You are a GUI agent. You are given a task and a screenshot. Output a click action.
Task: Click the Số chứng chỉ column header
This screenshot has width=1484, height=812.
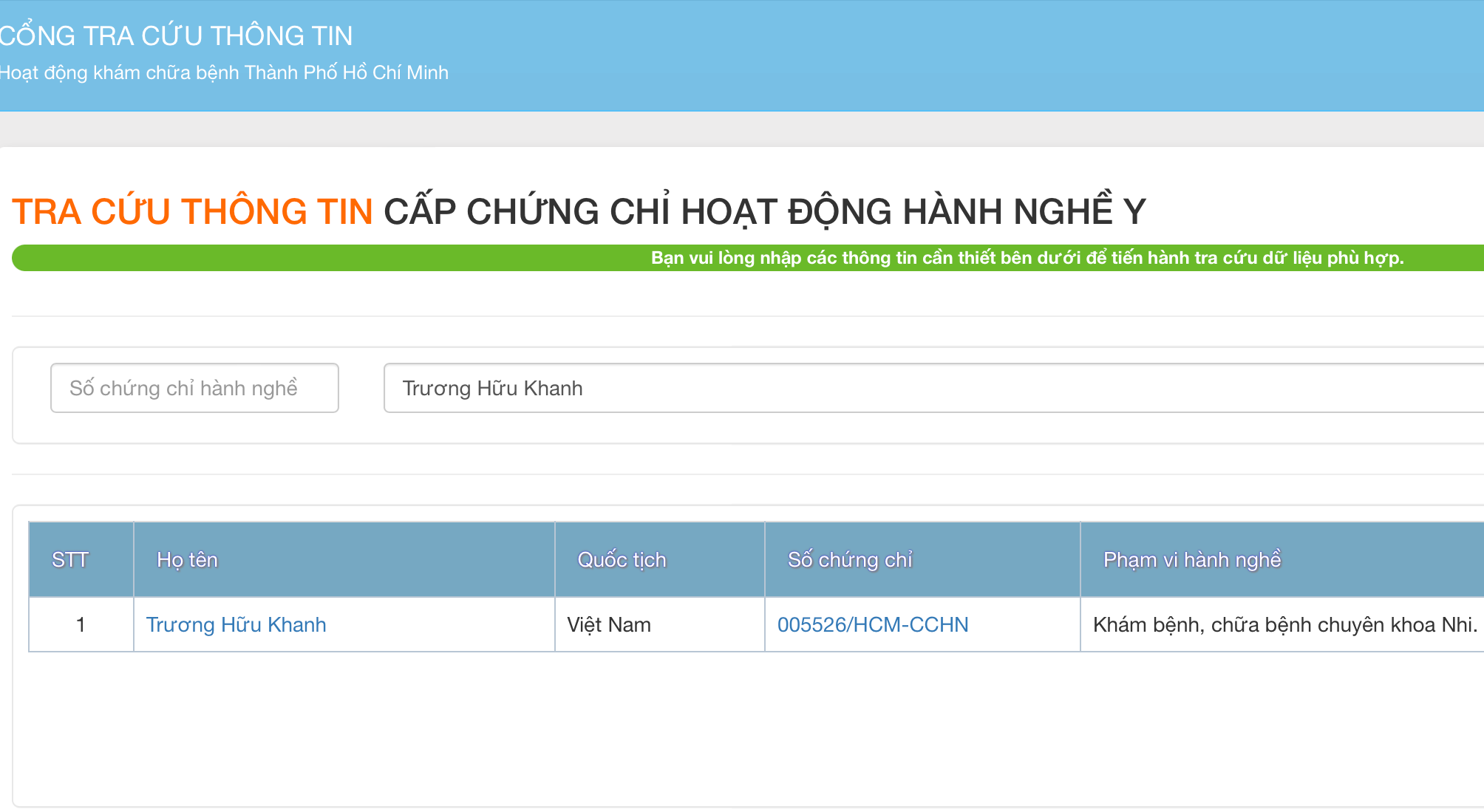coord(850,560)
